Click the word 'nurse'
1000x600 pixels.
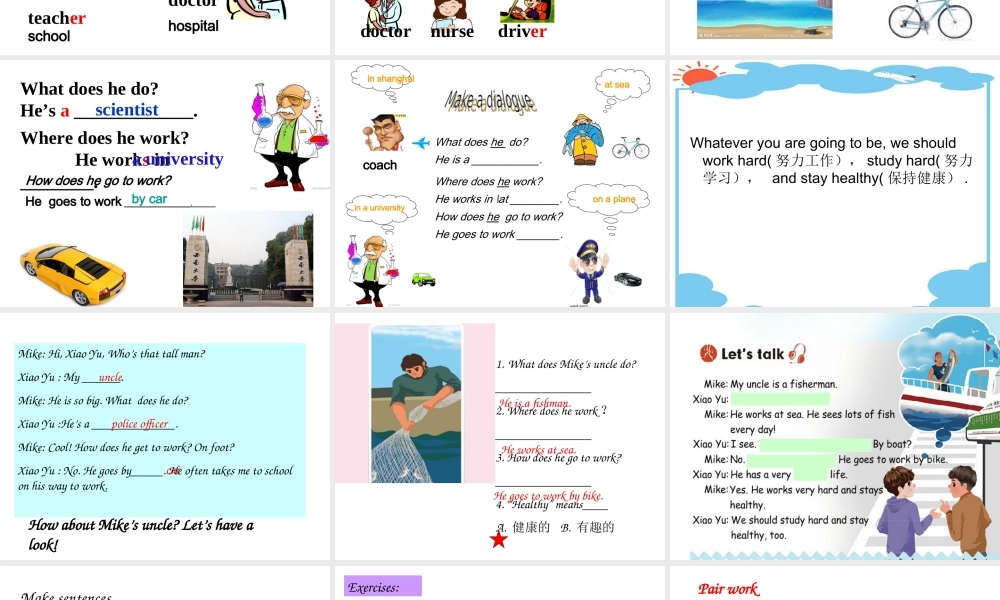[x=452, y=31]
